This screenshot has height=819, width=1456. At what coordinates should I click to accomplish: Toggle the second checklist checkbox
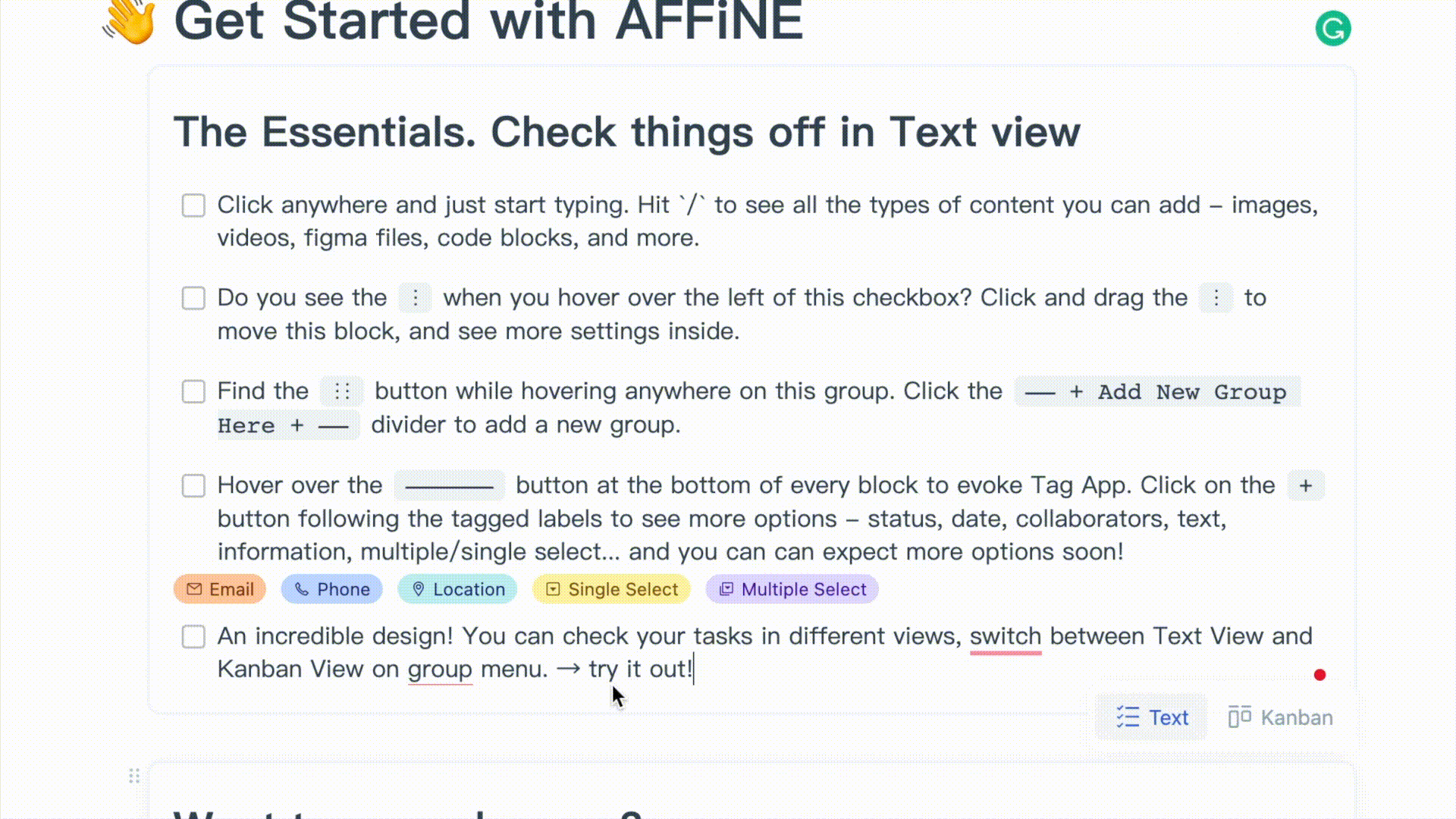pos(193,298)
